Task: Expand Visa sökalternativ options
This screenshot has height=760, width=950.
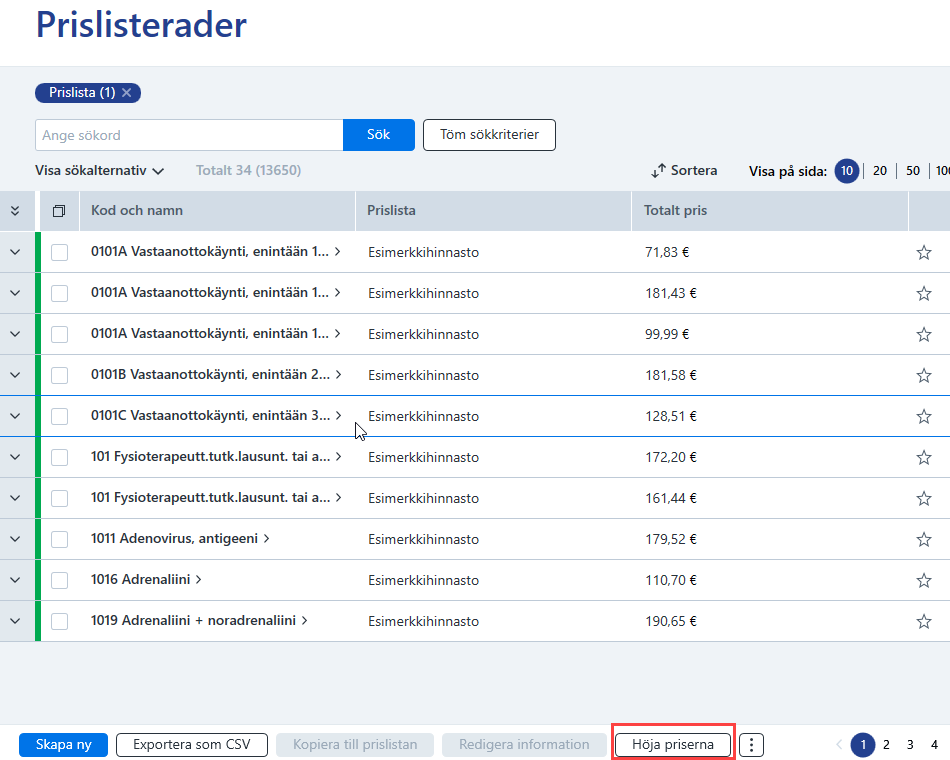Action: (99, 170)
